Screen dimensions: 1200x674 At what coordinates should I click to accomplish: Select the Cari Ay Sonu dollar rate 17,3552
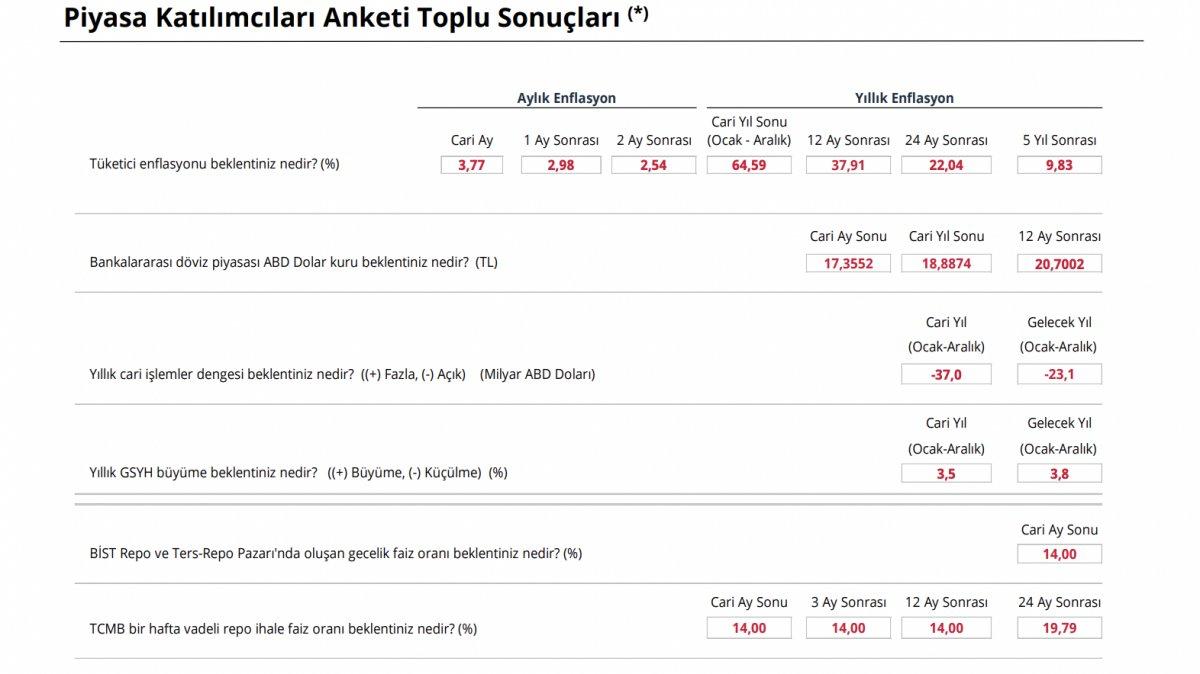848,263
